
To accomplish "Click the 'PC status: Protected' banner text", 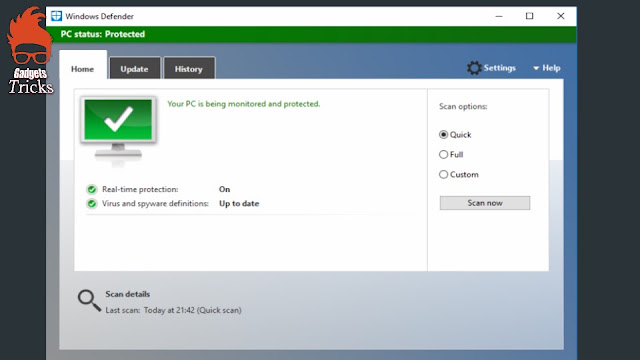I will [x=103, y=34].
